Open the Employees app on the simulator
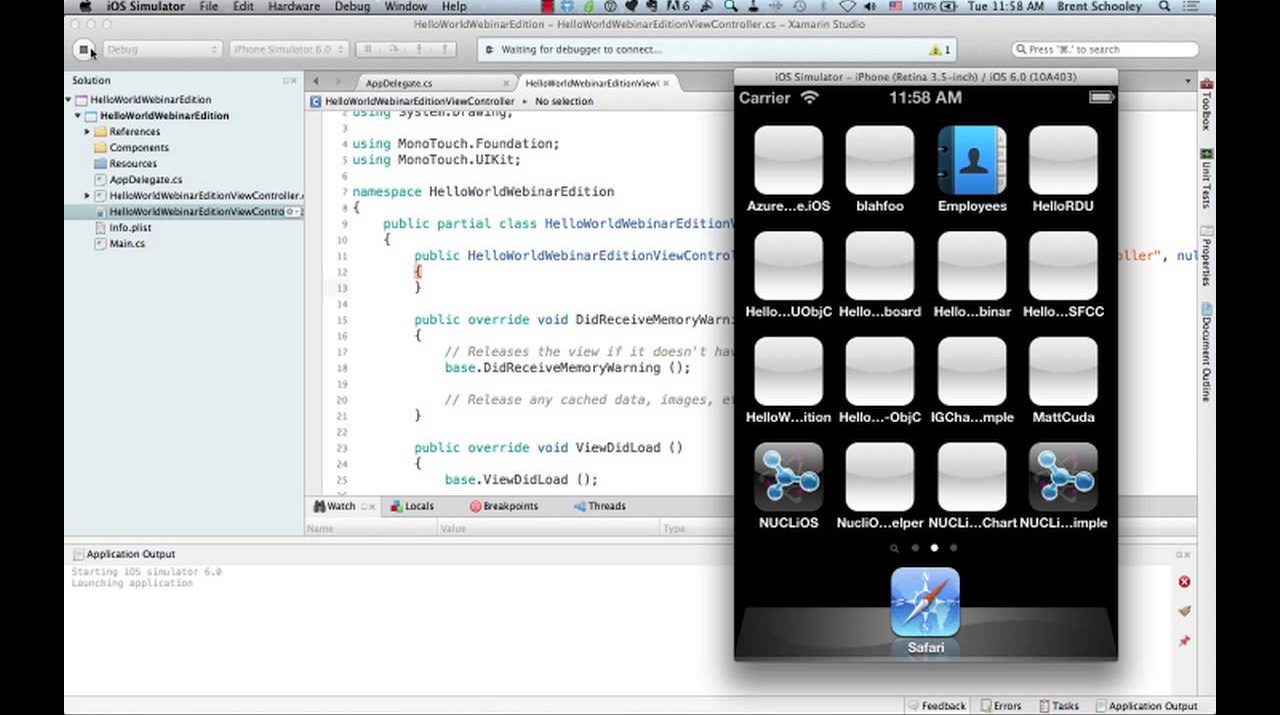1280x715 pixels. pyautogui.click(x=971, y=161)
